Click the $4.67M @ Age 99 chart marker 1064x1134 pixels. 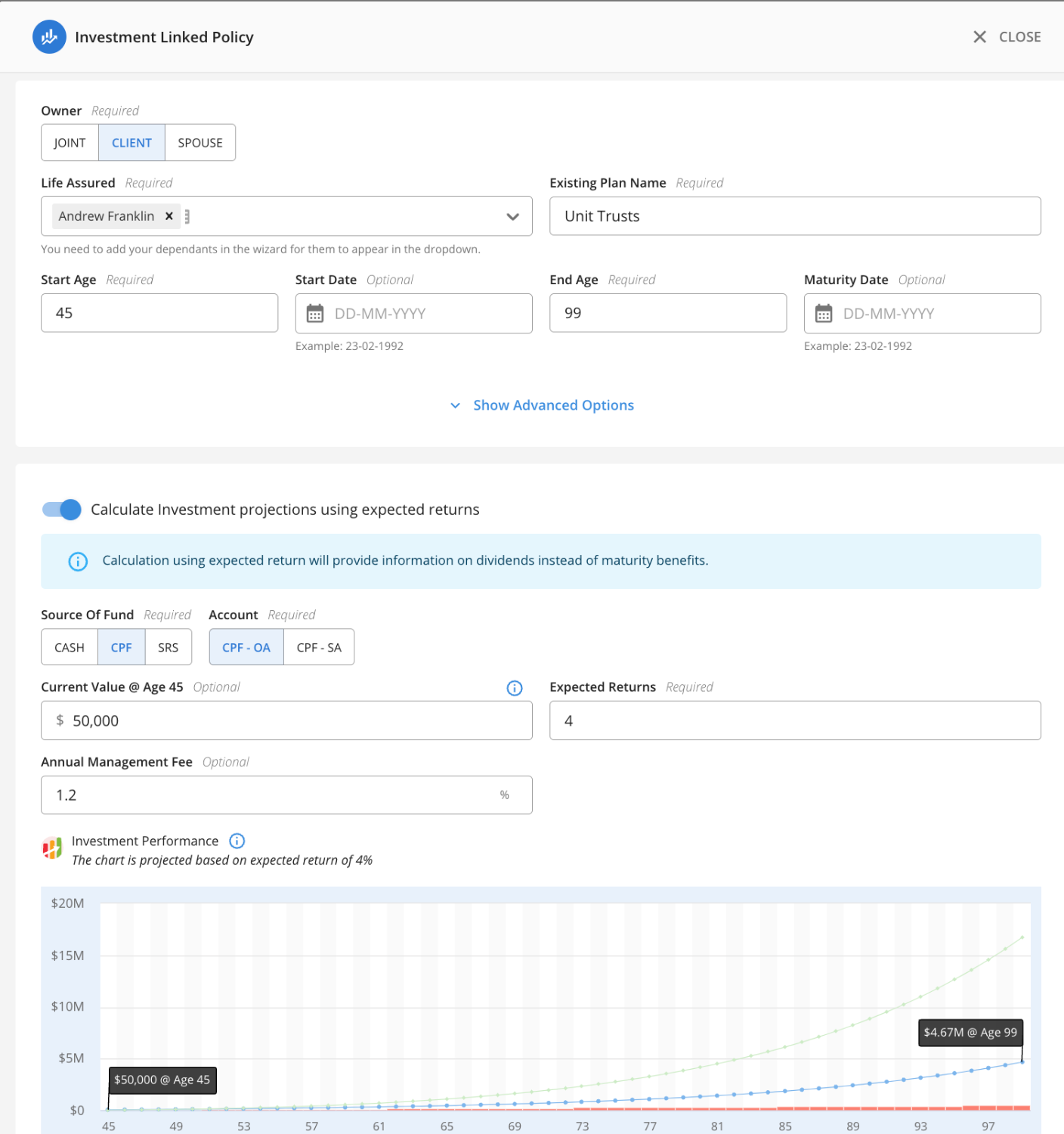point(1022,1061)
